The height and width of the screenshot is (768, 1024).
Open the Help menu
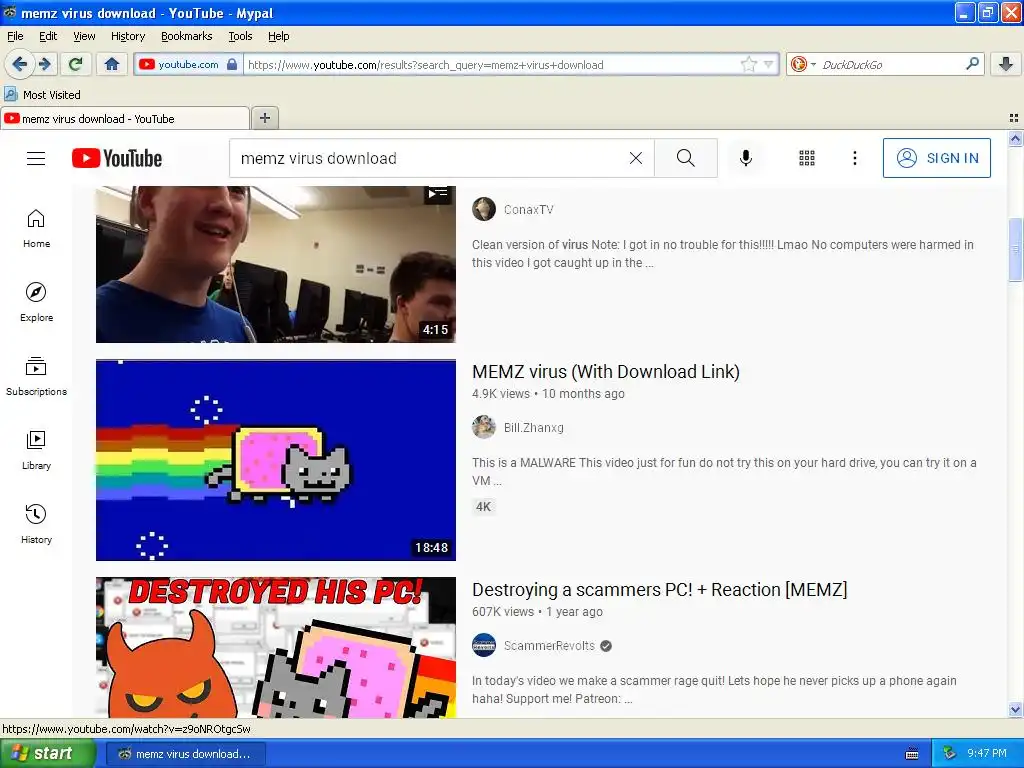point(278,36)
